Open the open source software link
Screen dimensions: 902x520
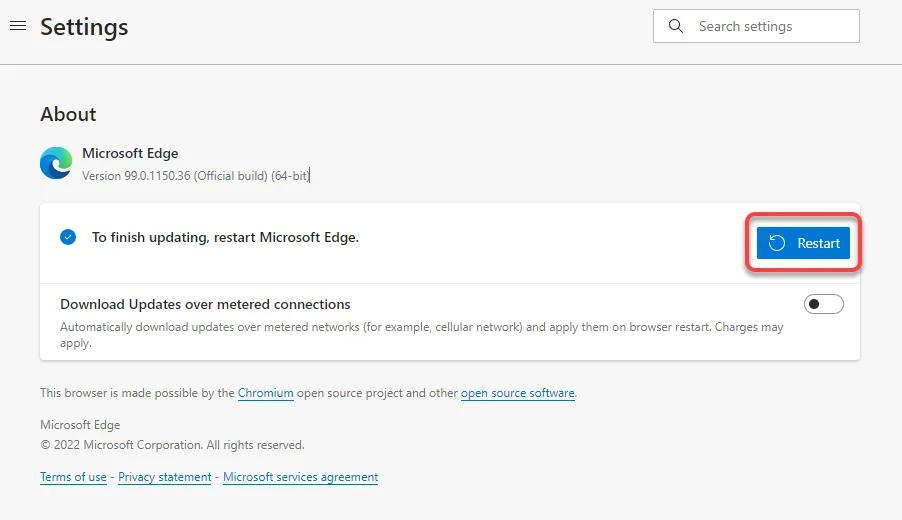coord(518,393)
